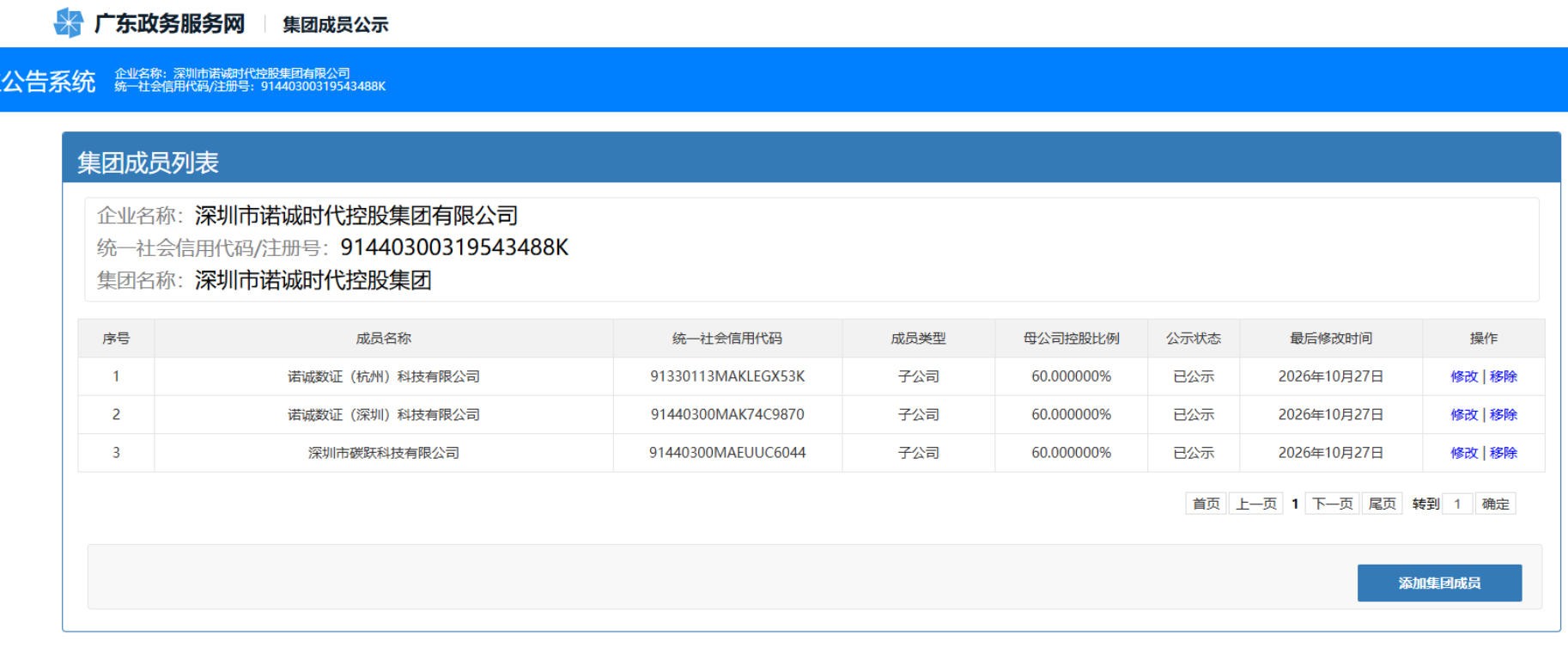Select member name 诺诚数证（杭州）科技有限公司
Screen dimensions: 1568x672
pyautogui.click(x=384, y=376)
